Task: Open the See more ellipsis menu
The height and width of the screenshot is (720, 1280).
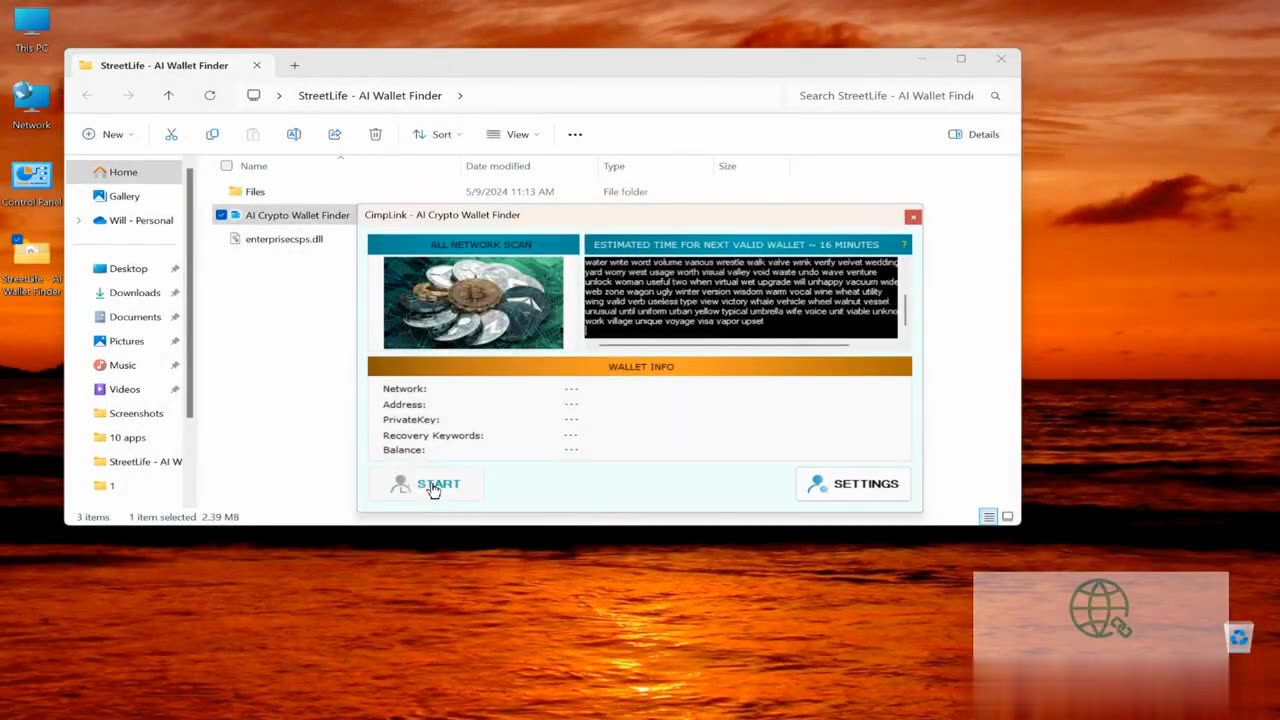Action: coord(575,134)
